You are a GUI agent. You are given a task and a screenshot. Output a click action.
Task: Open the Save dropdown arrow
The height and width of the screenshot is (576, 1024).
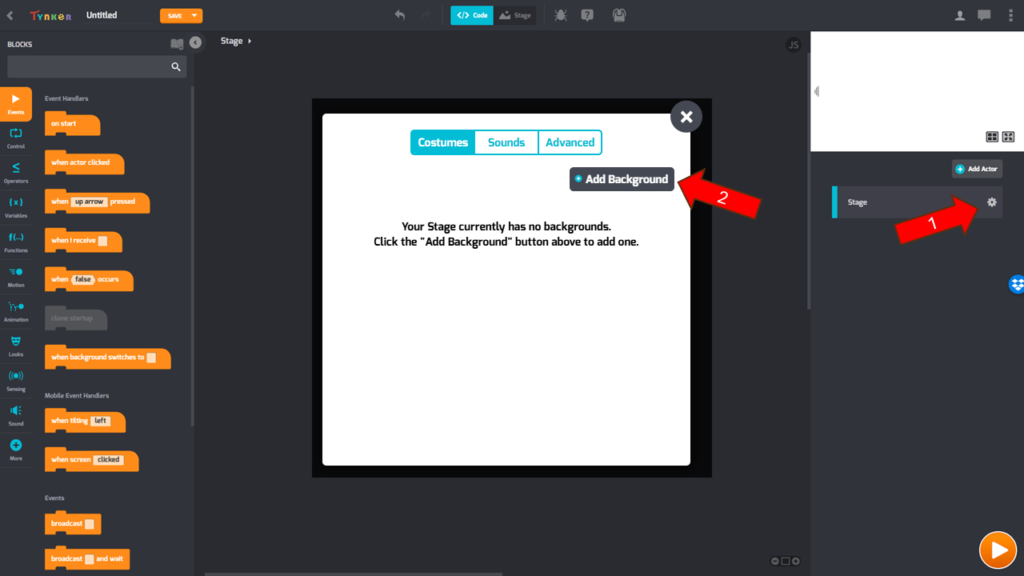pyautogui.click(x=195, y=15)
